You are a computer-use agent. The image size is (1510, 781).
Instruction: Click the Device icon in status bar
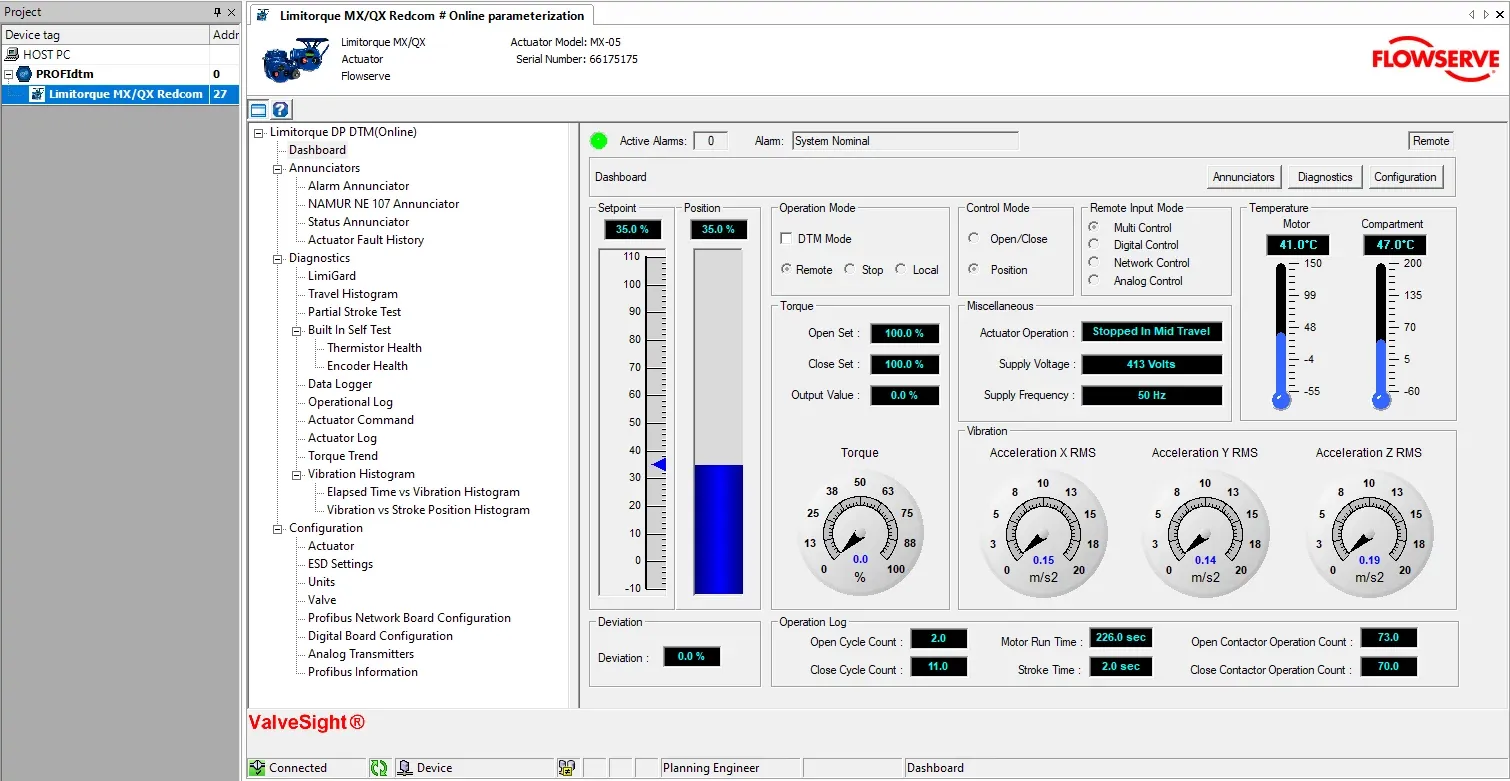click(405, 768)
